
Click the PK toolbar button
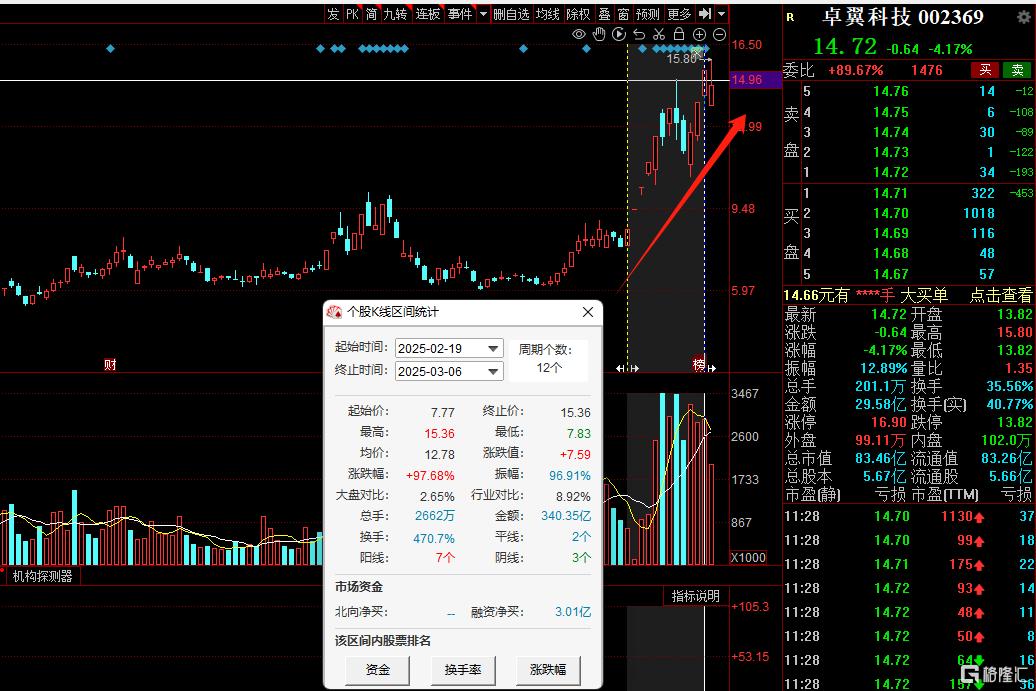(x=352, y=14)
